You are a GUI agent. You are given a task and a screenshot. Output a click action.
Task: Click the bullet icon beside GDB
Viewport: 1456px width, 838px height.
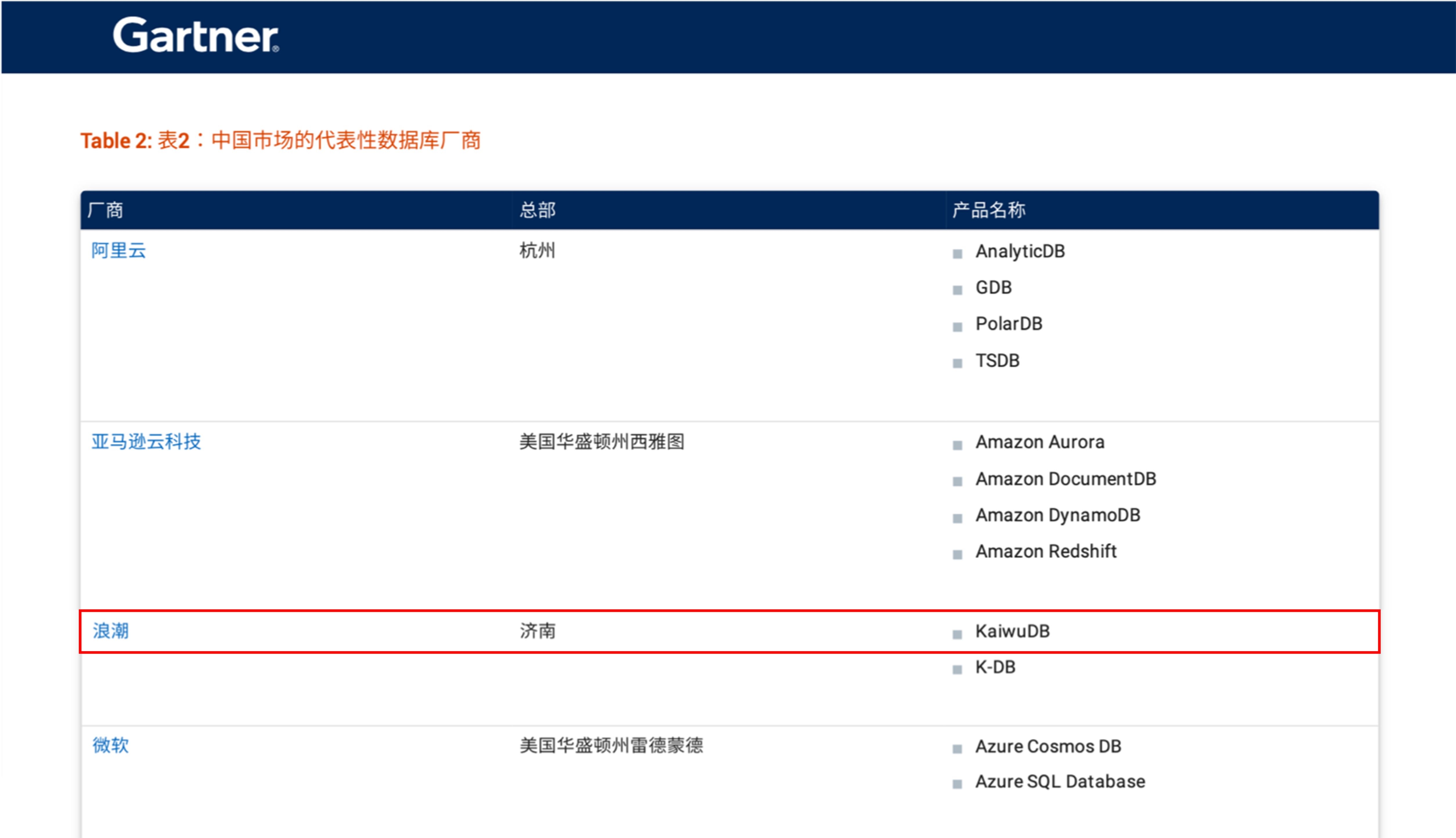957,290
